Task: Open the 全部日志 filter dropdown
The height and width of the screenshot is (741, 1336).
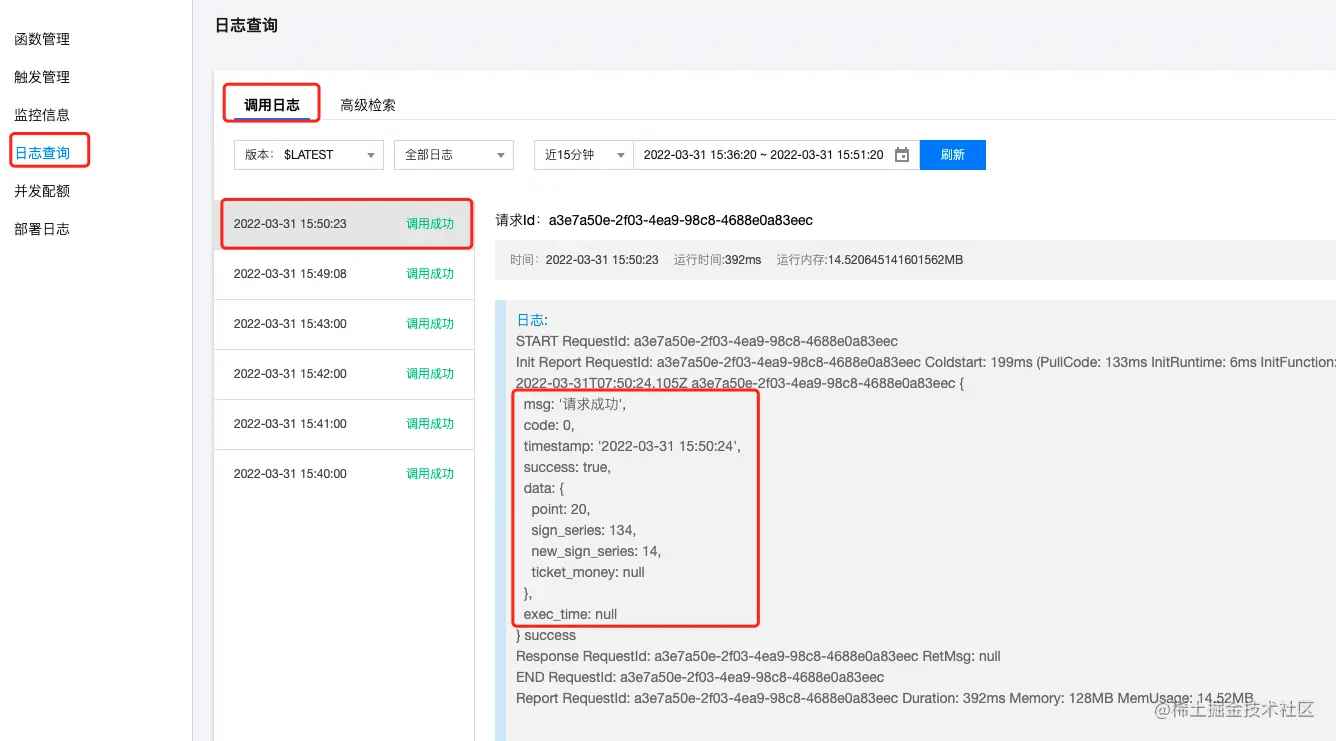Action: tap(454, 155)
